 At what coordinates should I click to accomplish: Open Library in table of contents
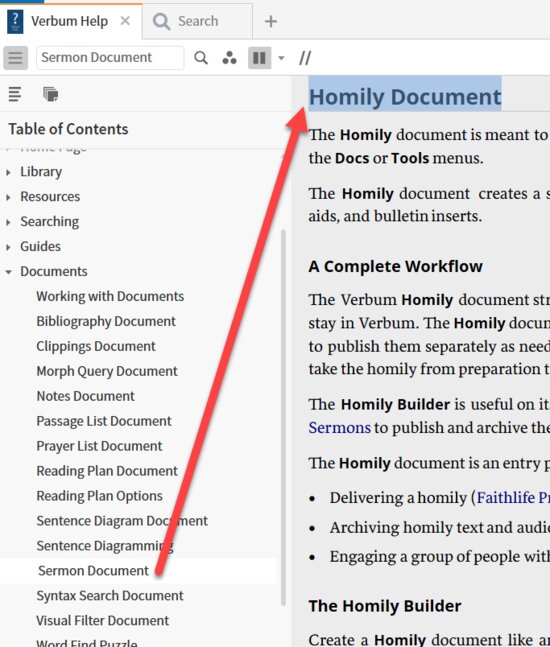point(41,172)
